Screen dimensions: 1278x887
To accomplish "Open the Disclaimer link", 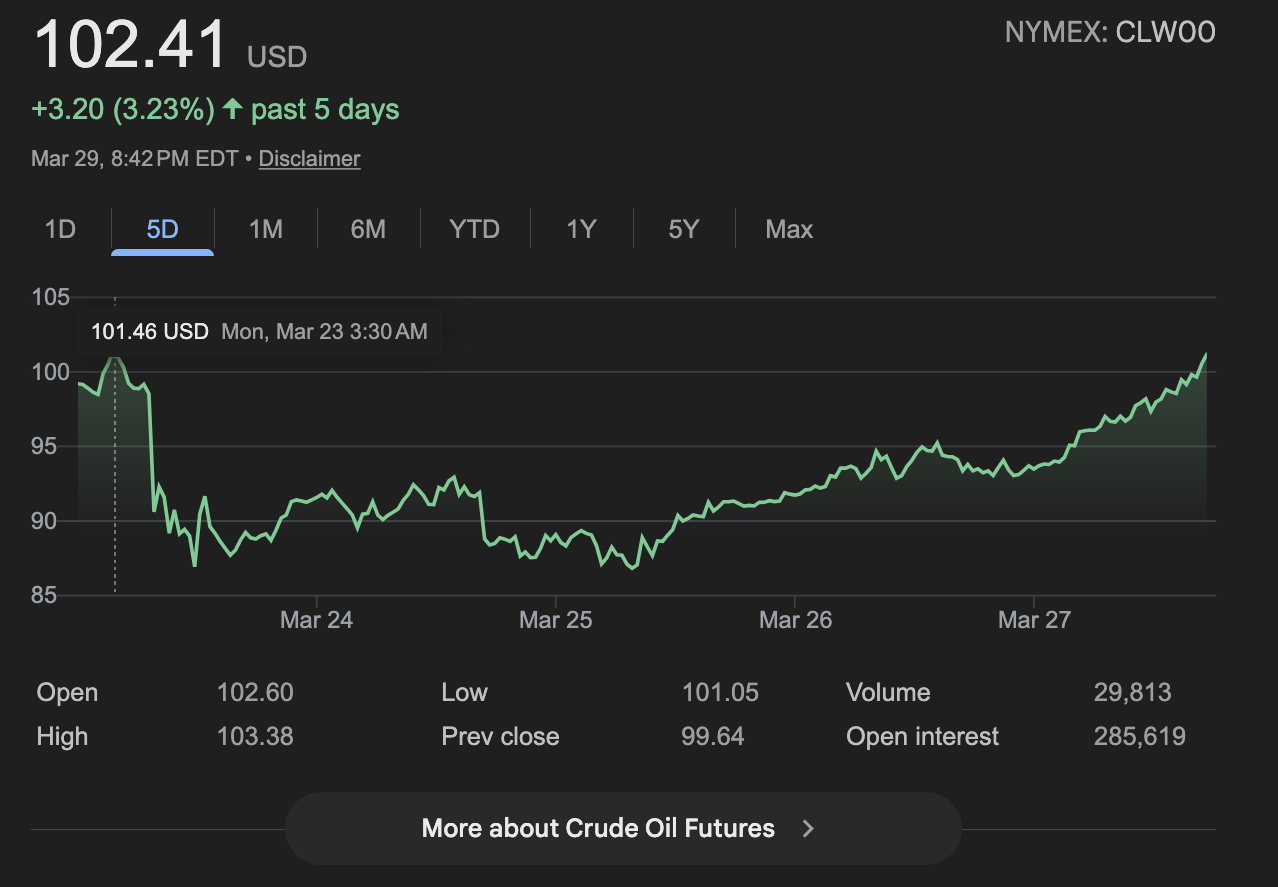I will [309, 158].
